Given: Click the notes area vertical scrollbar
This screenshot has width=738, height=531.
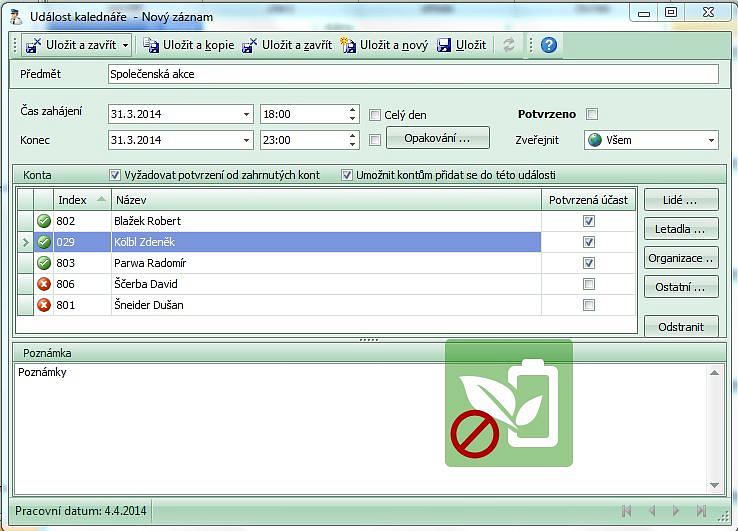Looking at the screenshot, I should click(714, 428).
